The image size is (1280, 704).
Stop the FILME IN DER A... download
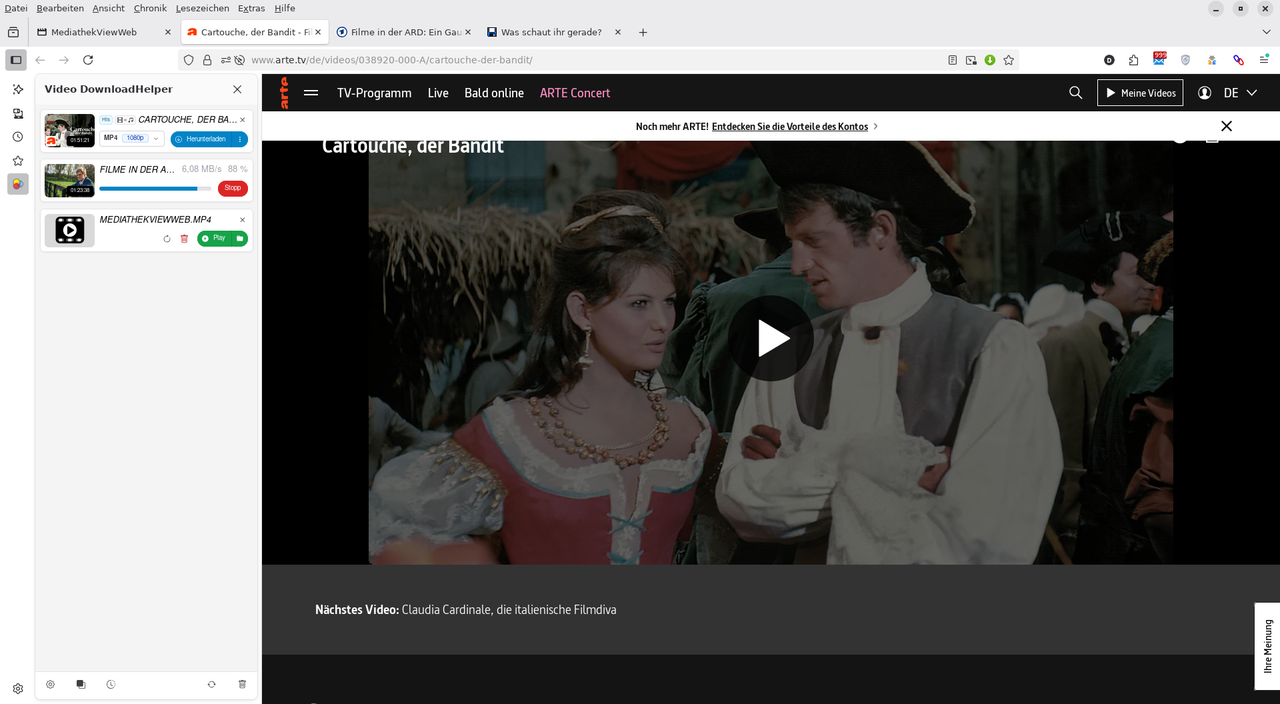tap(233, 188)
